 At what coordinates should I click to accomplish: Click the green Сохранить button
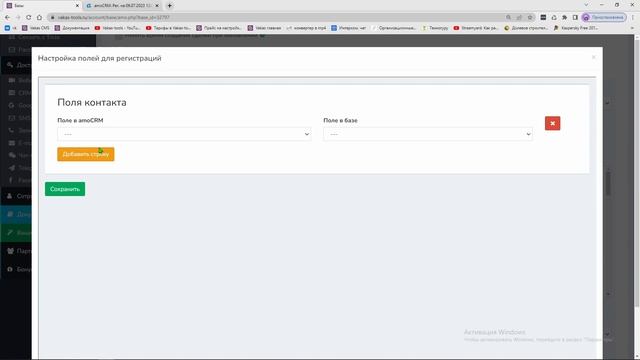point(65,189)
